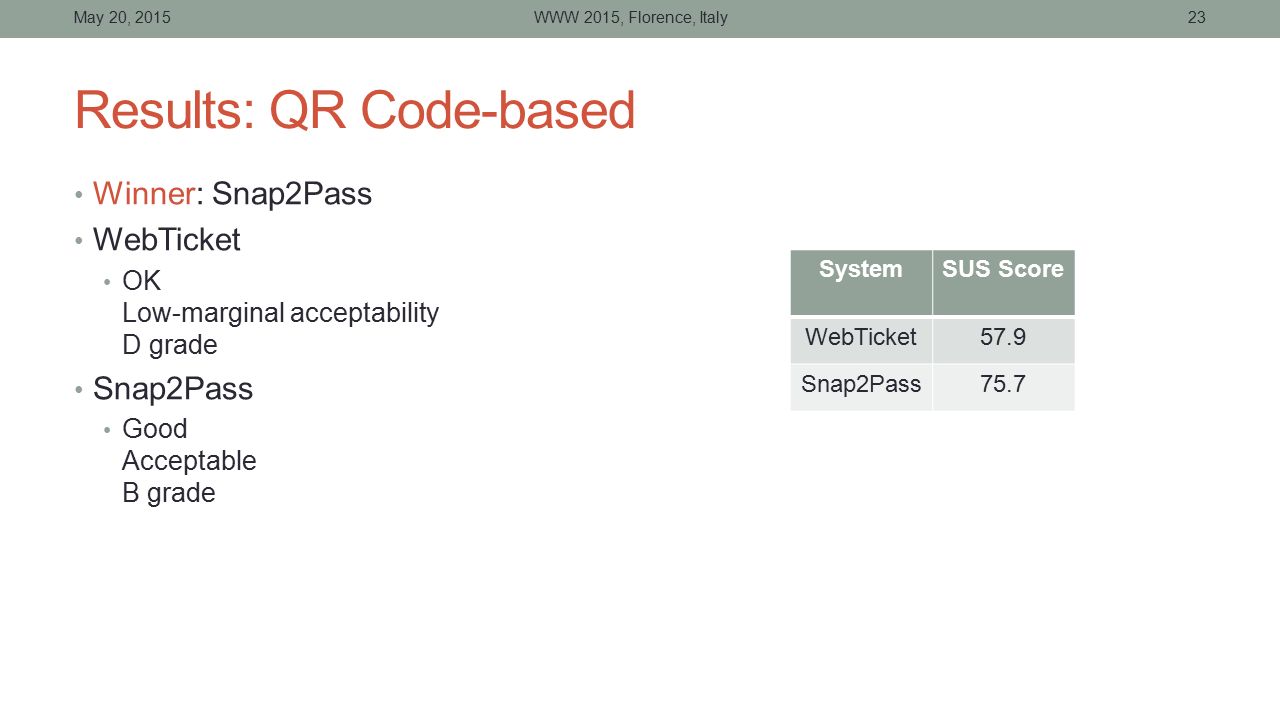Select the 'B grade' line

point(168,493)
